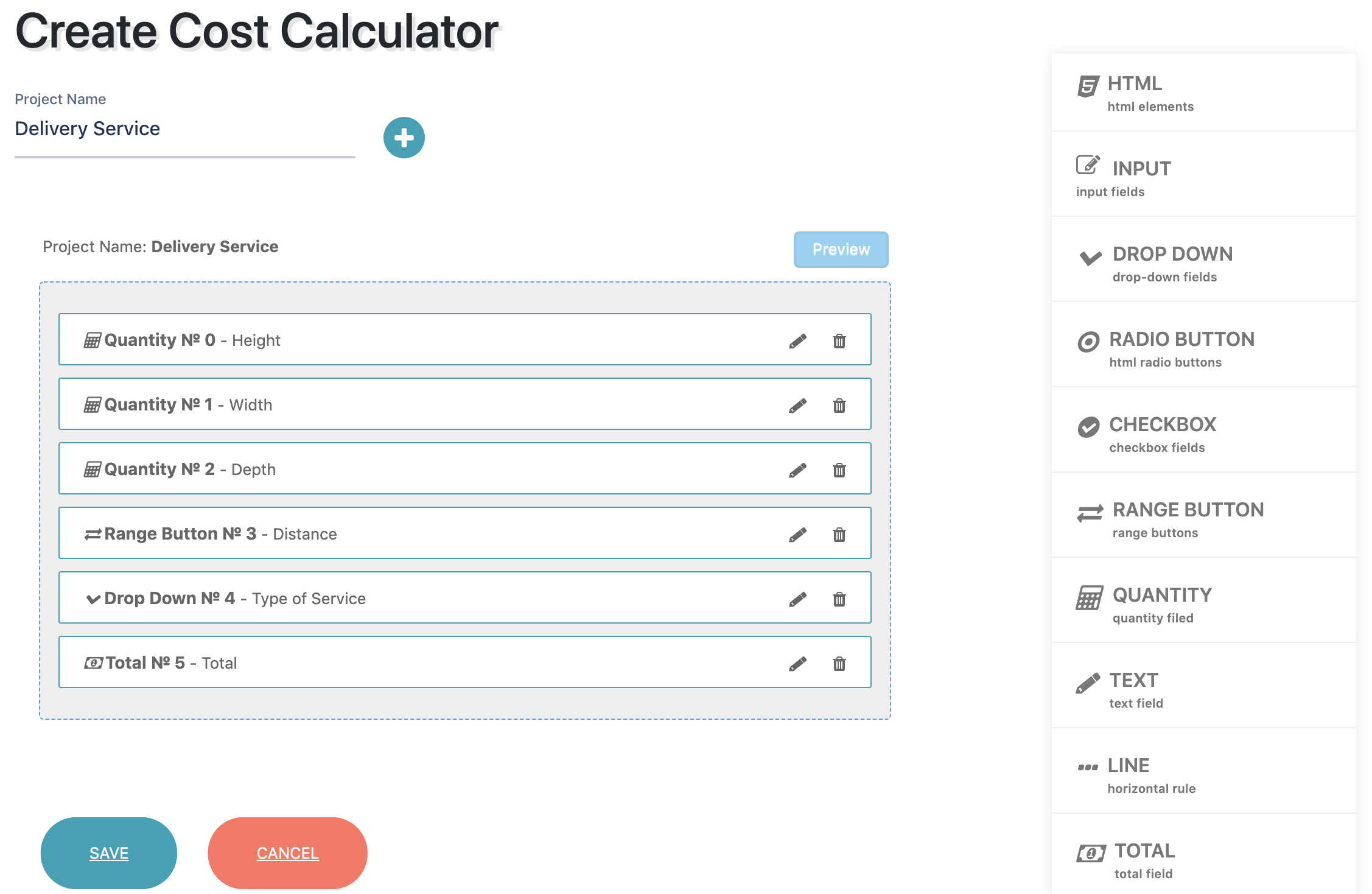
Task: Click the plus add-project button
Action: [x=404, y=138]
